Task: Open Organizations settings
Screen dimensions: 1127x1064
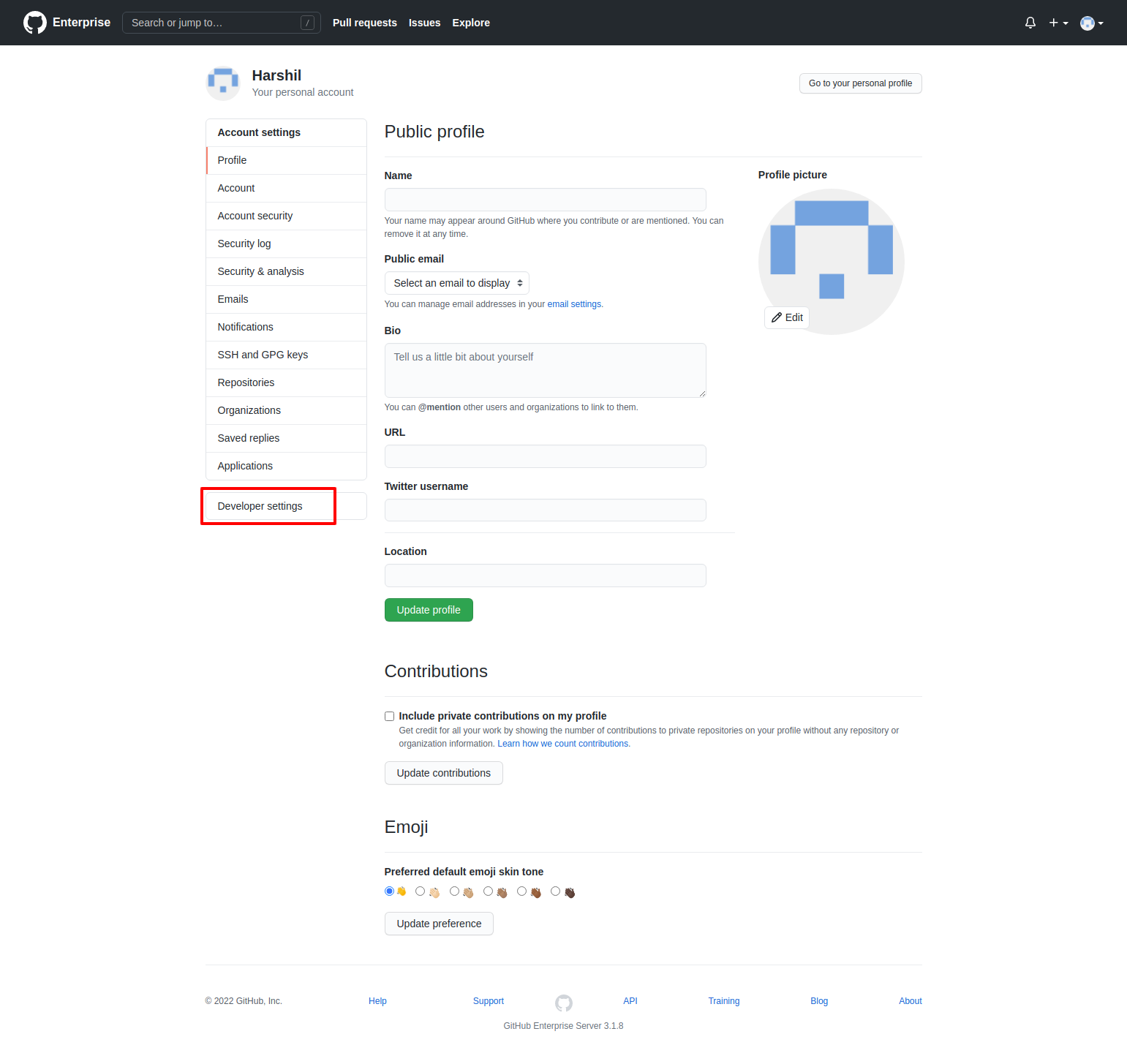Action: click(x=286, y=410)
